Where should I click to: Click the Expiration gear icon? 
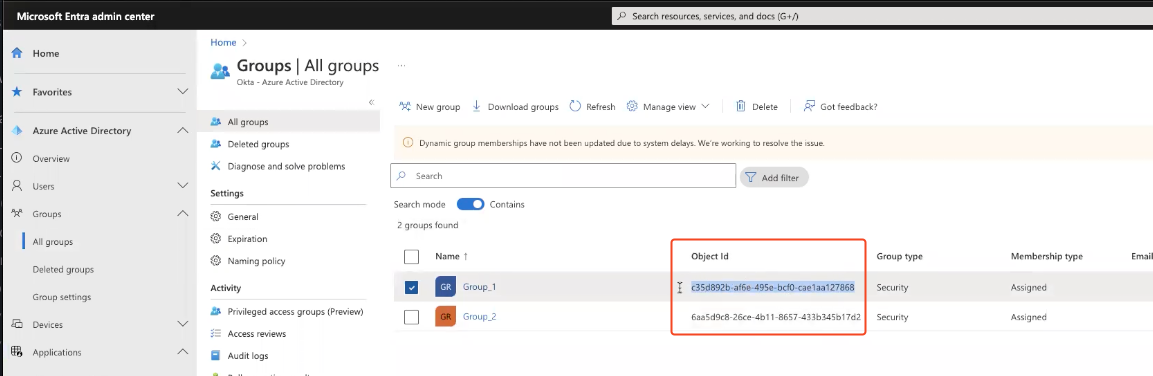(216, 239)
